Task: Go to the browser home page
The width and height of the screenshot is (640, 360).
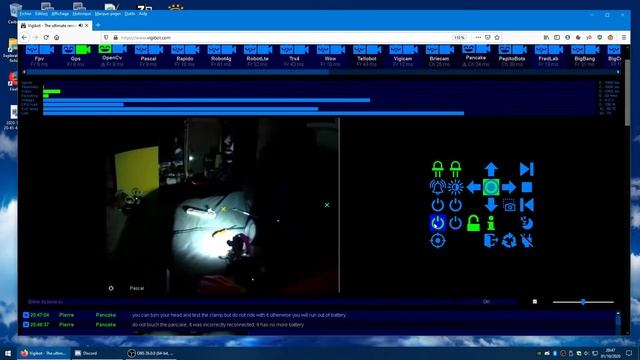Action: pos(57,38)
